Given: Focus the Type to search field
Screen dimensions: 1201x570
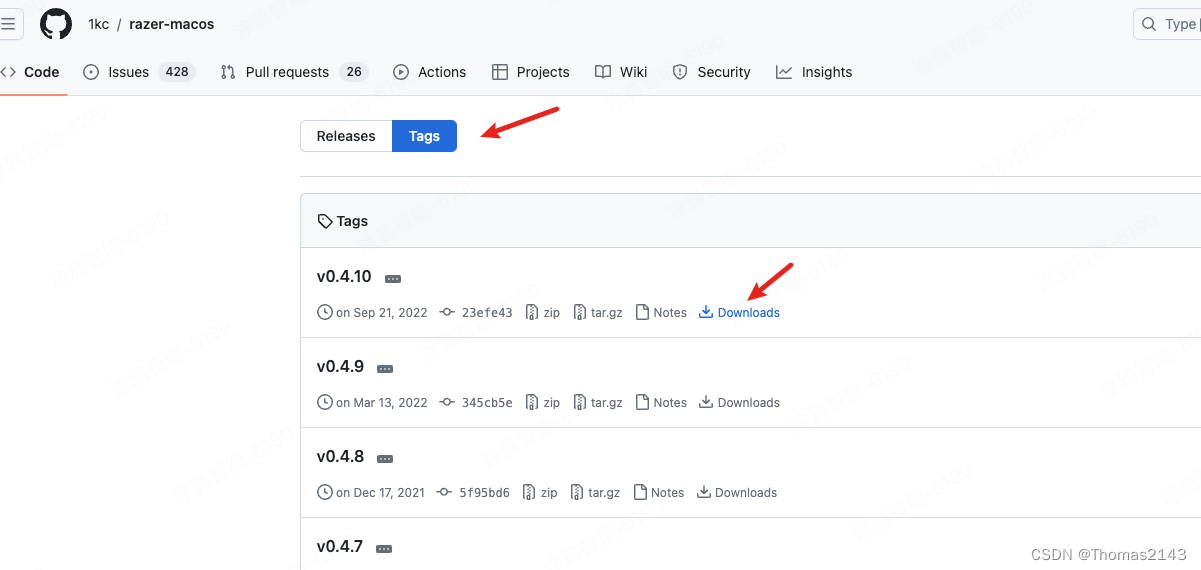Looking at the screenshot, I should tap(1167, 24).
